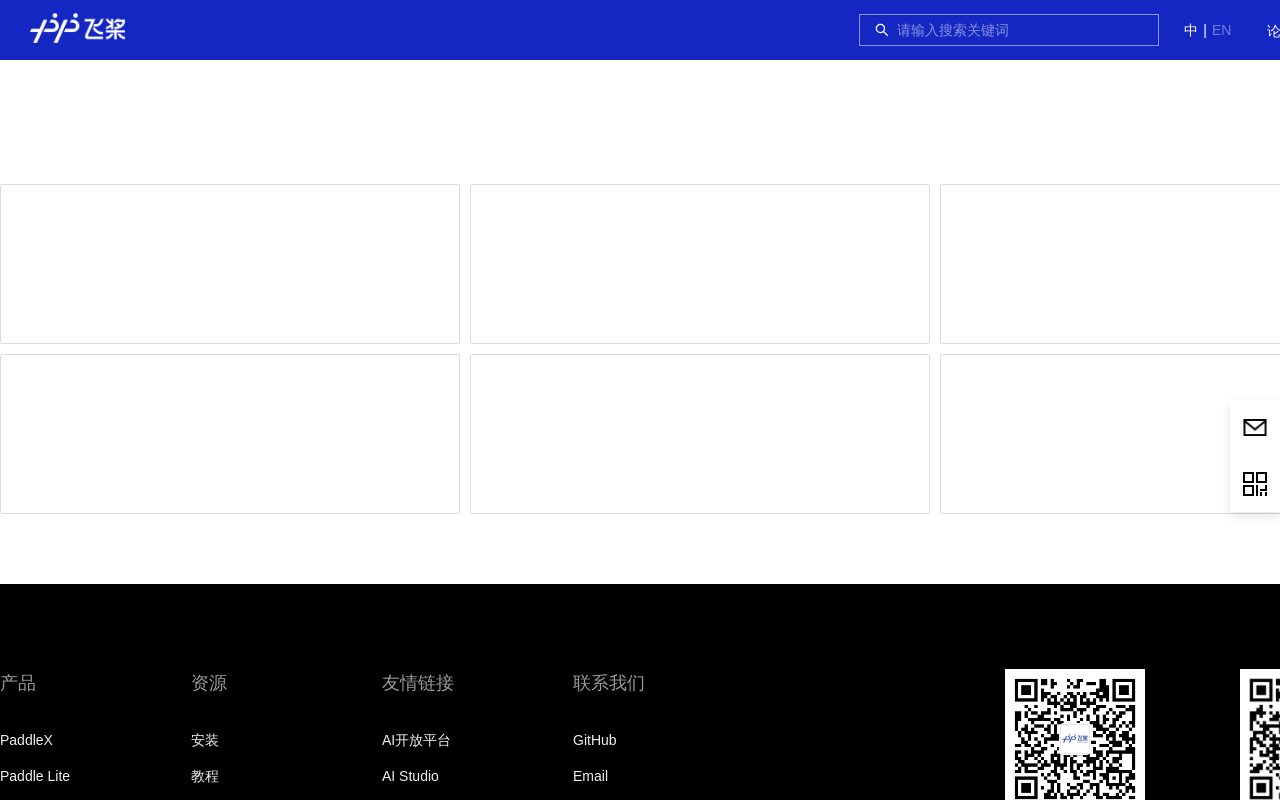Click the 产品 footer heading
Image resolution: width=1280 pixels, height=800 pixels.
tap(18, 683)
